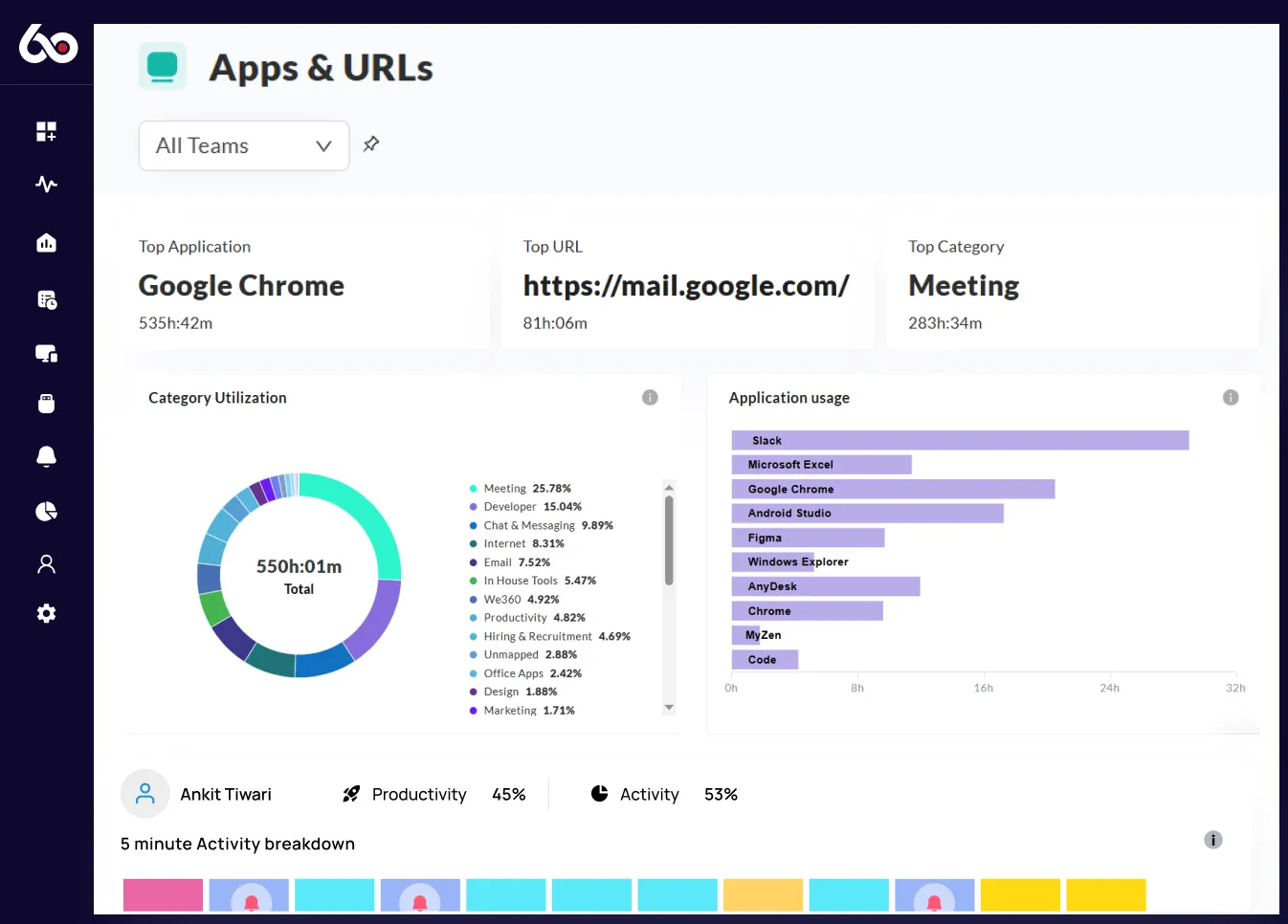
Task: Click the Marketing 1.71% legend entry
Action: 522,711
